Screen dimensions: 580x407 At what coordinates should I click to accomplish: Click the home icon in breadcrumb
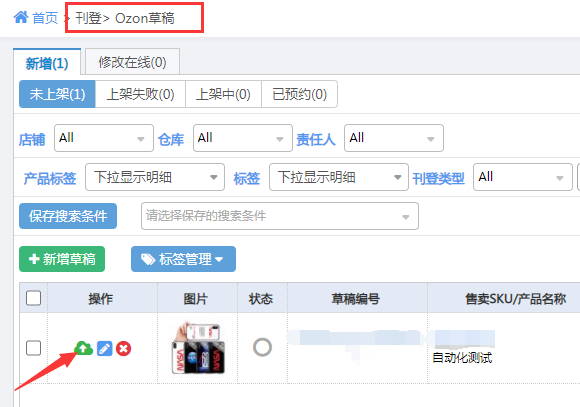point(21,17)
